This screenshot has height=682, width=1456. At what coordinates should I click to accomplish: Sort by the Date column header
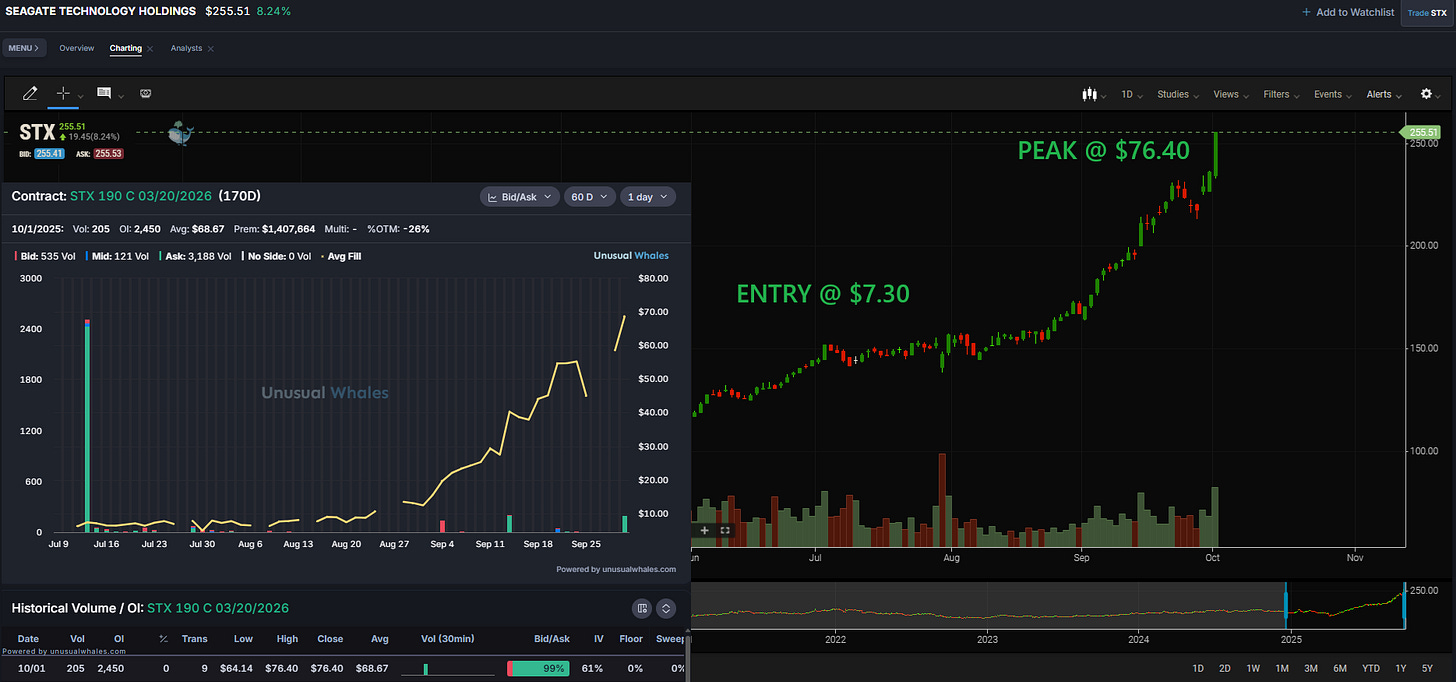click(x=28, y=639)
